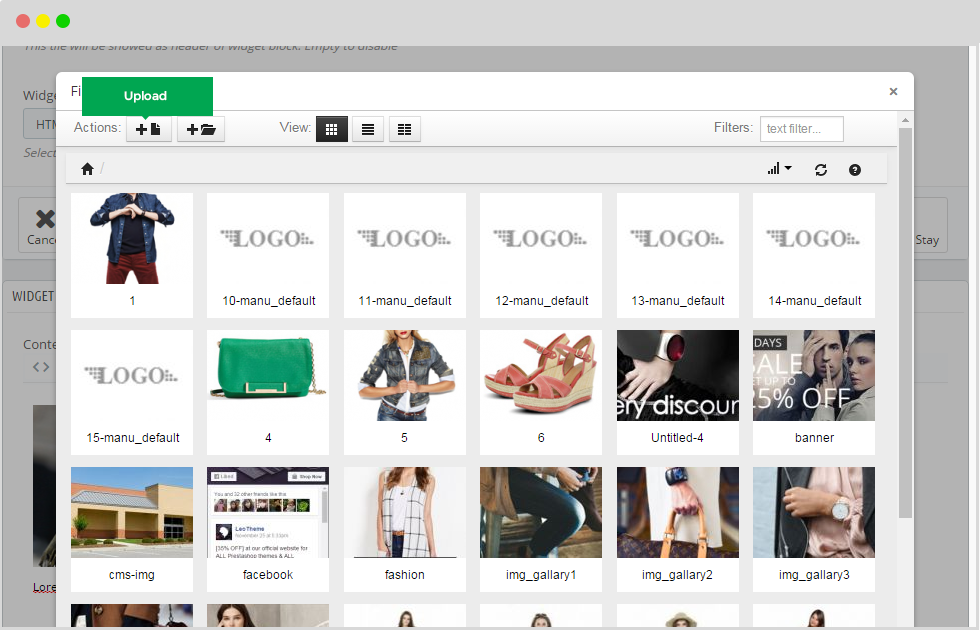Image resolution: width=980 pixels, height=630 pixels.
Task: Select the denim jacket image 5
Action: coord(405,375)
